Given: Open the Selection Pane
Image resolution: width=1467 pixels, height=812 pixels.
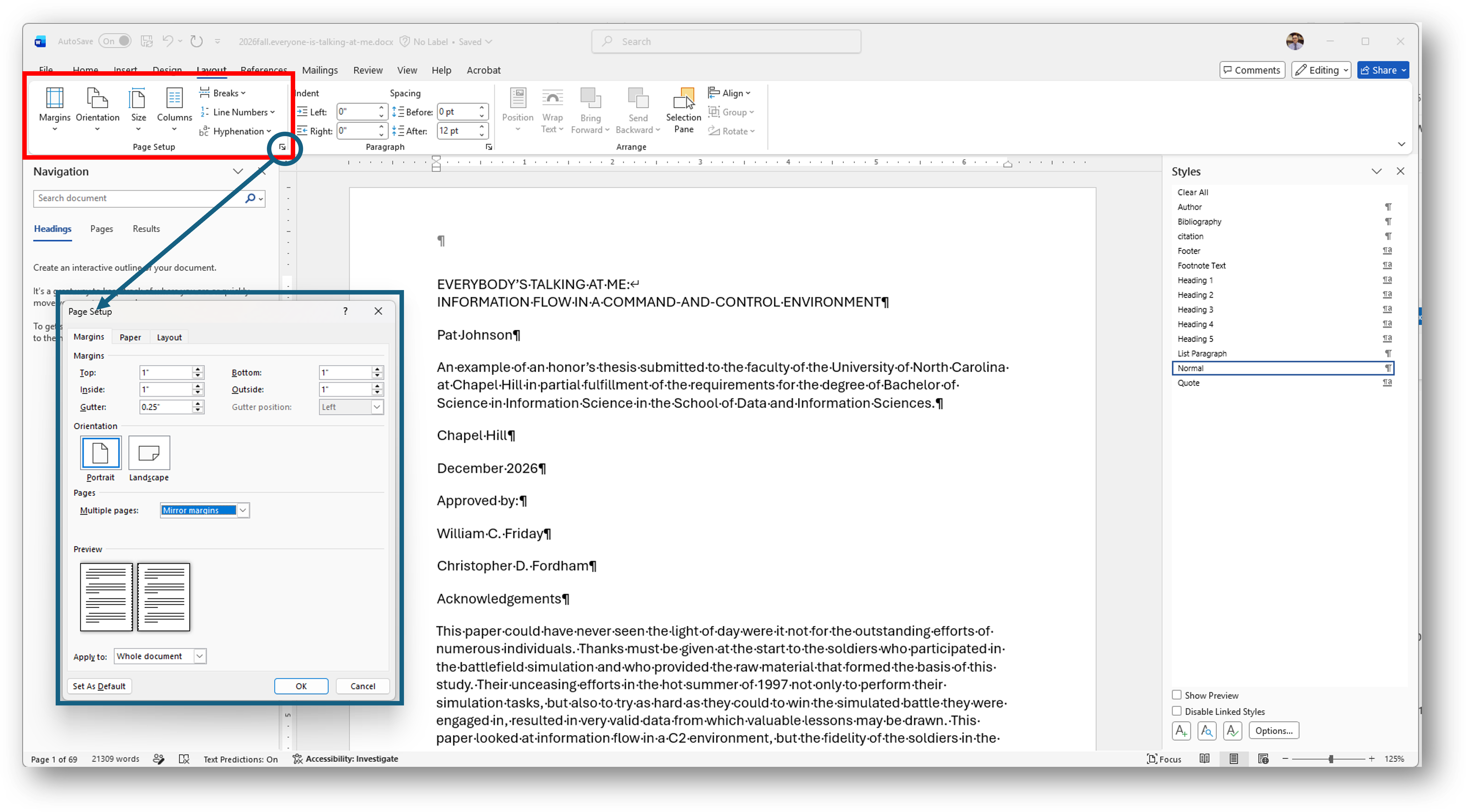Looking at the screenshot, I should tap(683, 110).
